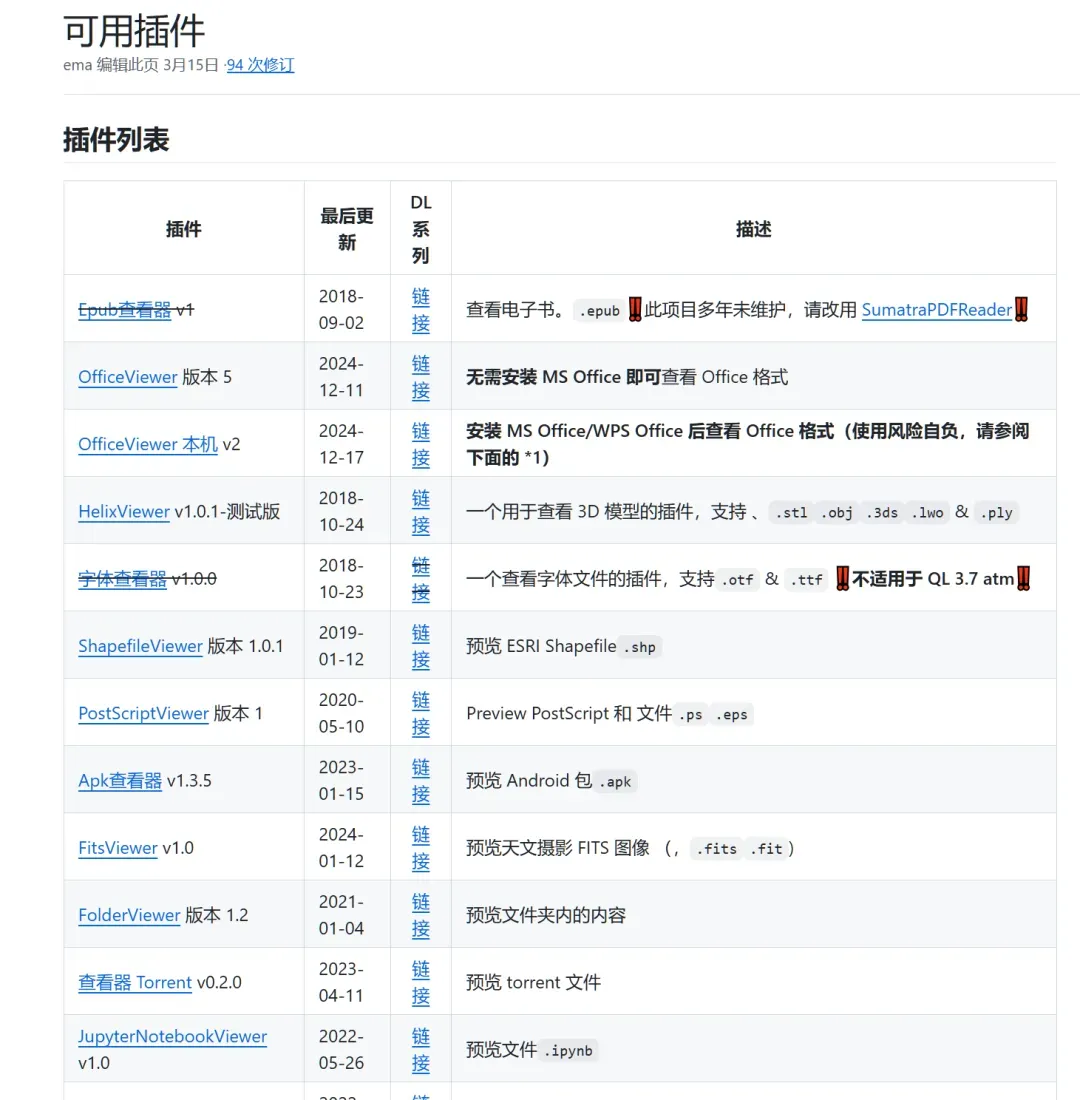Image resolution: width=1080 pixels, height=1100 pixels.
Task: Click the description 预览文件夹内的内容
Action: (546, 915)
